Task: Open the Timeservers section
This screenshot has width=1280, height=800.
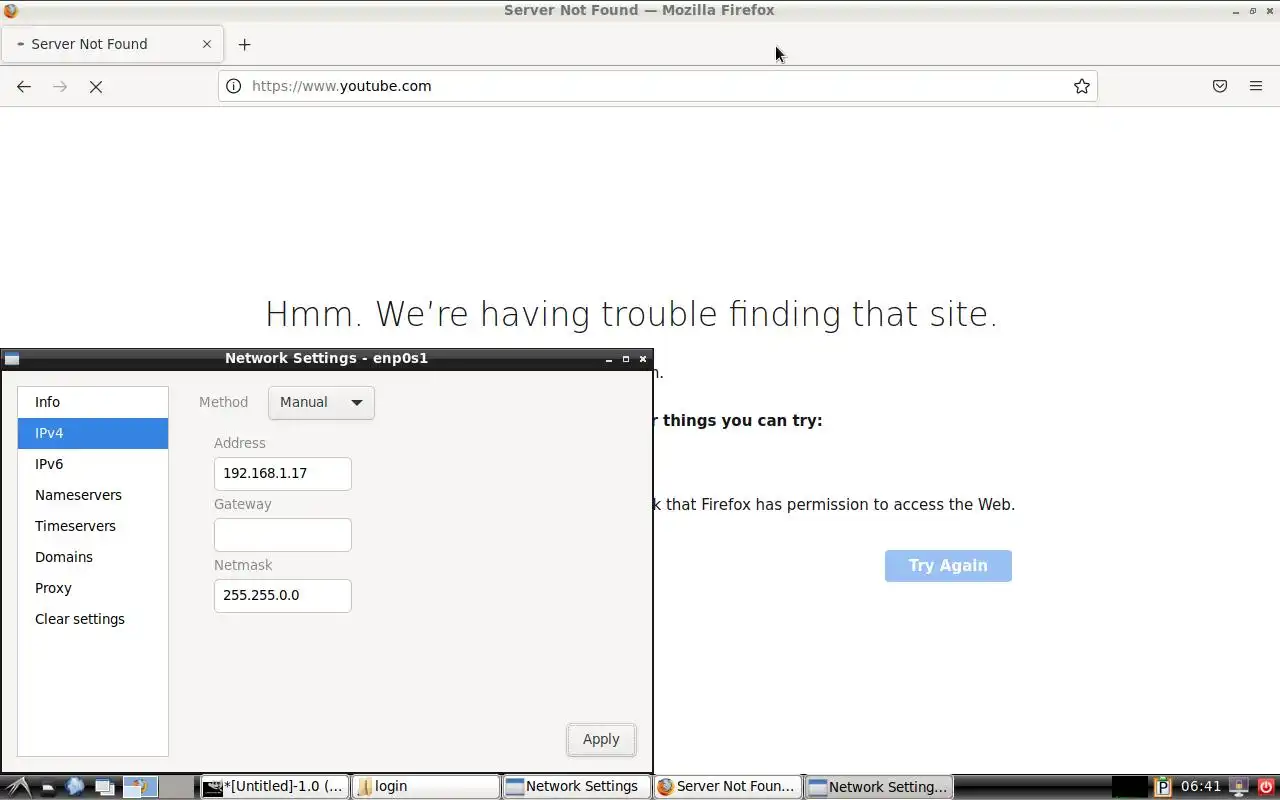Action: tap(92, 526)
